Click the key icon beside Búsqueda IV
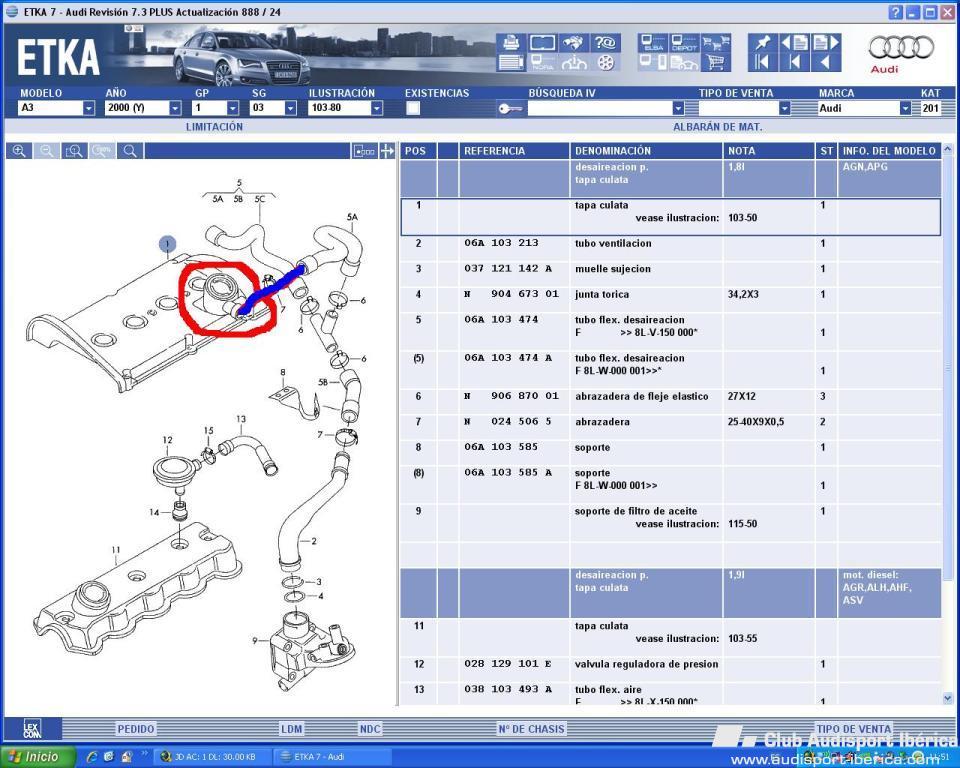This screenshot has height=768, width=960. [x=510, y=108]
